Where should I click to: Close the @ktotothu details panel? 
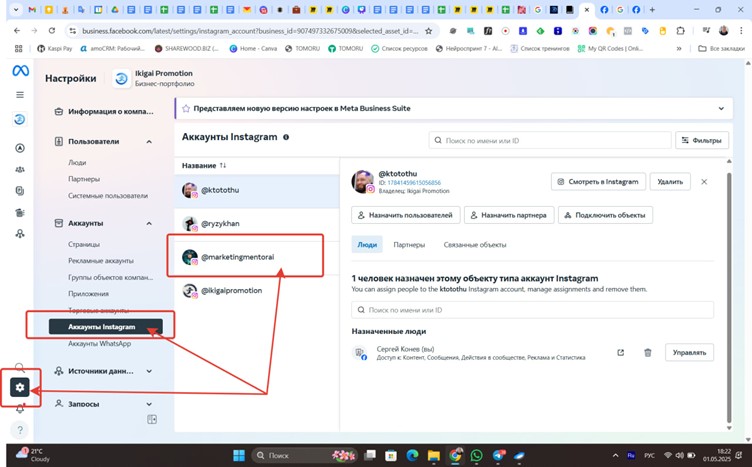click(704, 182)
